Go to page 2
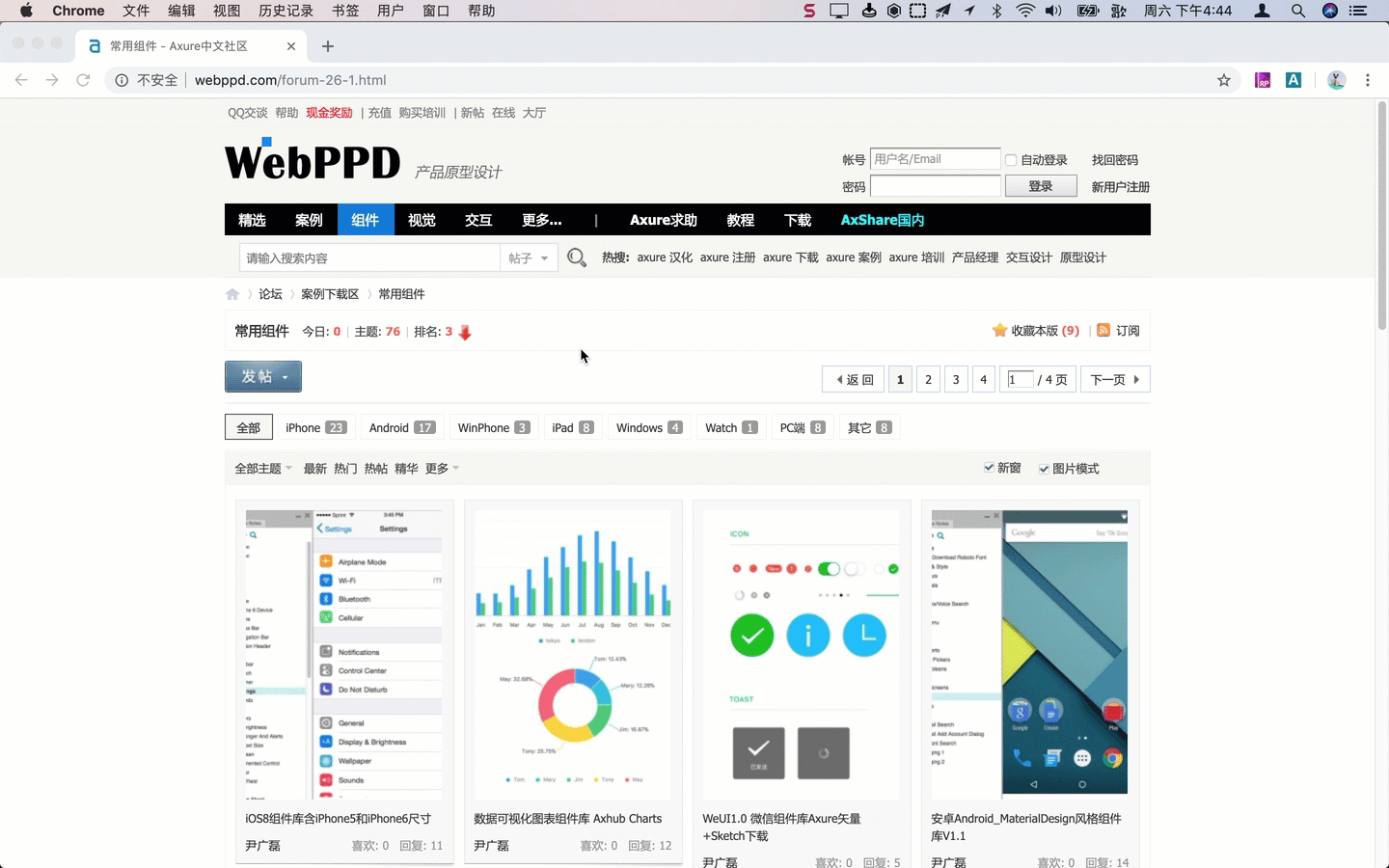 [928, 379]
